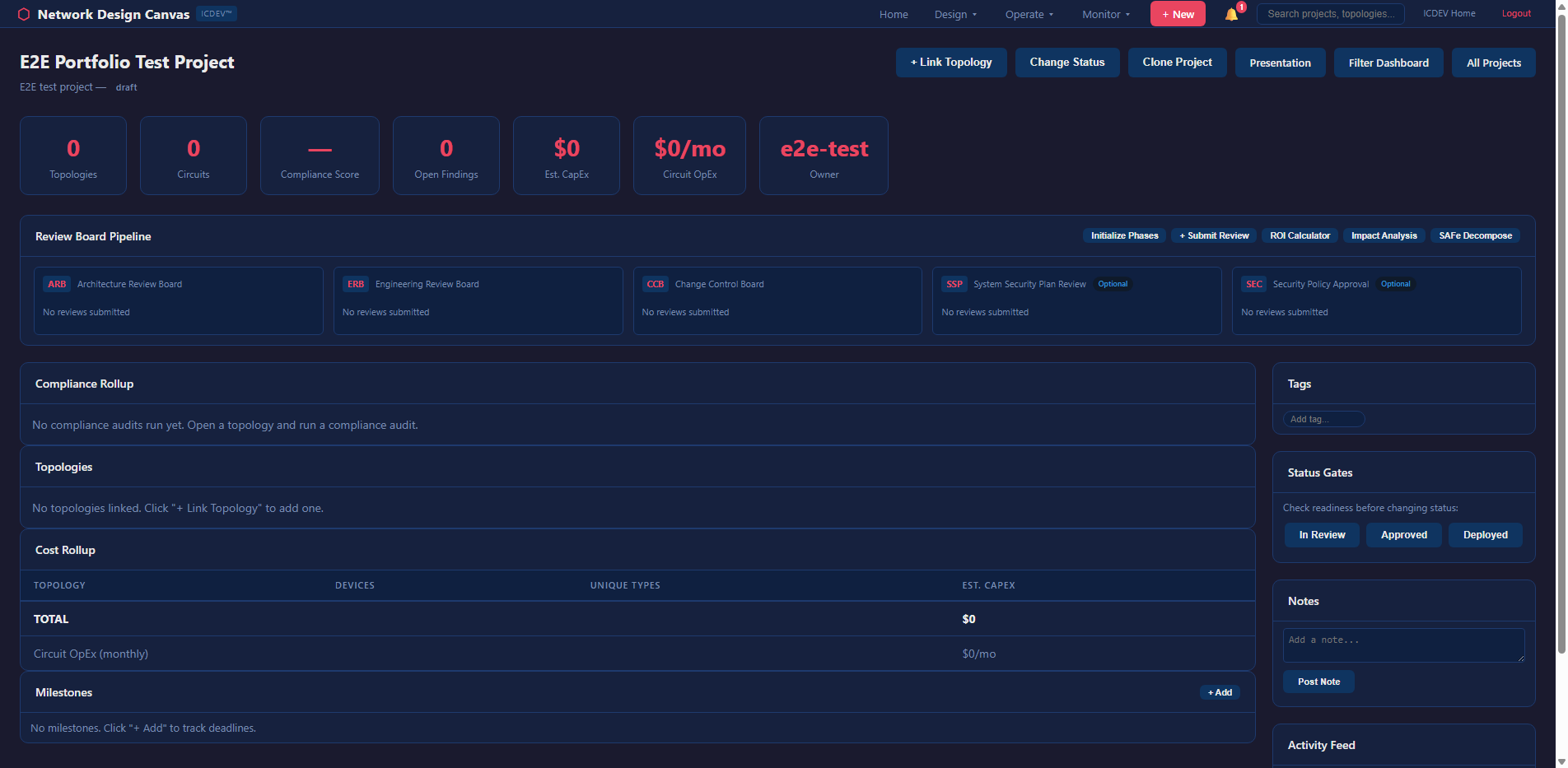Click the E2E Portfolio Test Project title
This screenshot has height=768, width=1568.
tap(127, 63)
